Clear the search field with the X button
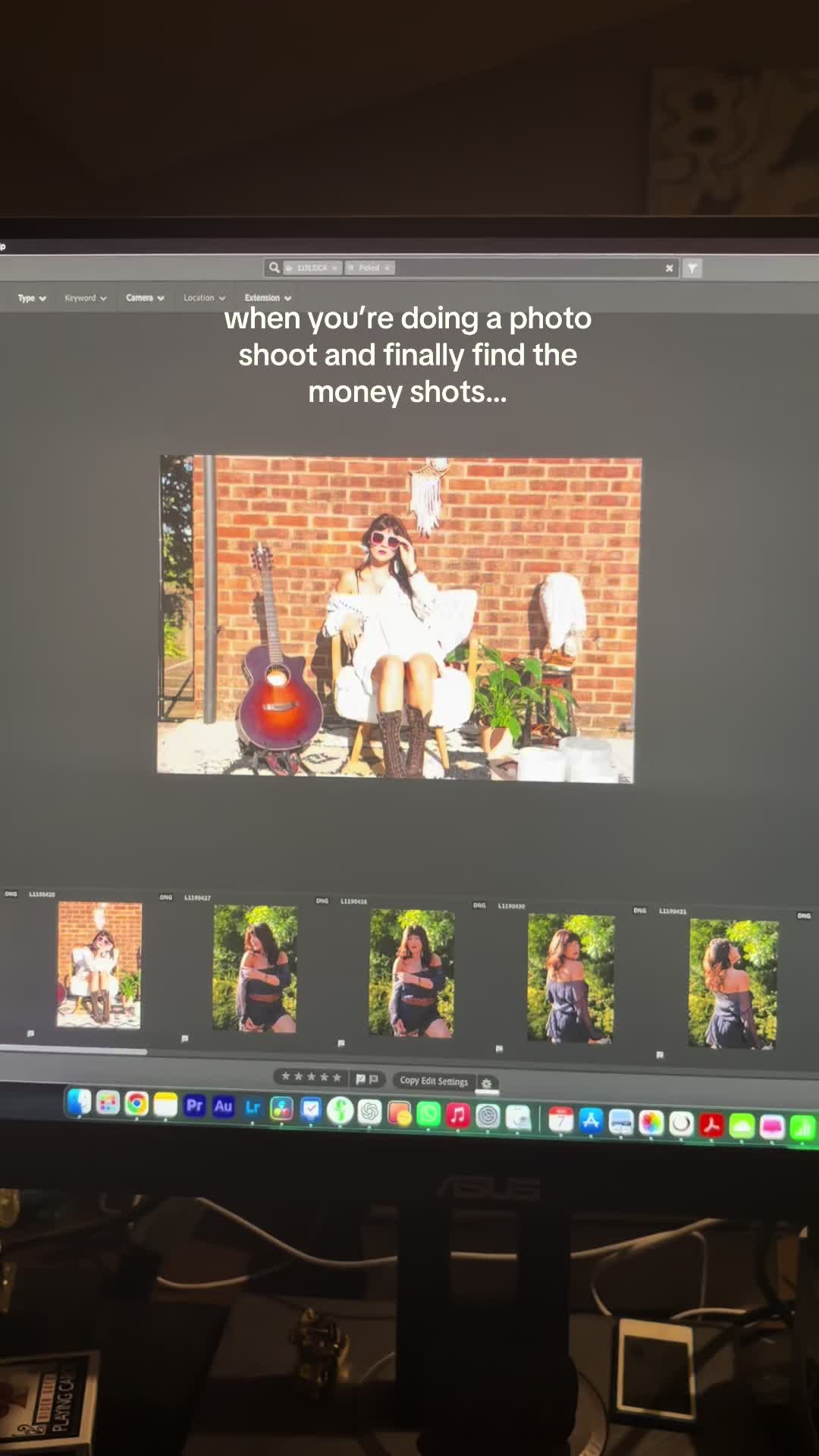 (670, 268)
